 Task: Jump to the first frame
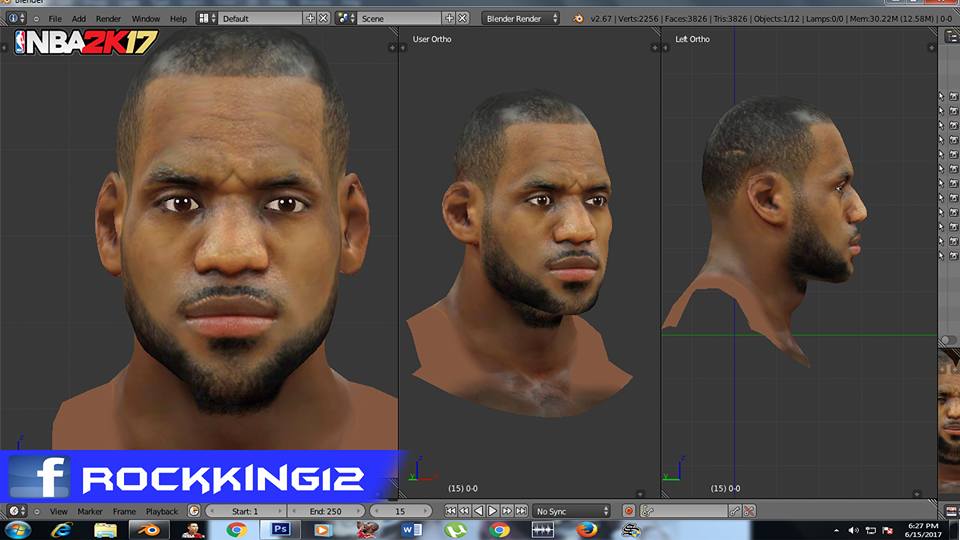pyautogui.click(x=451, y=511)
